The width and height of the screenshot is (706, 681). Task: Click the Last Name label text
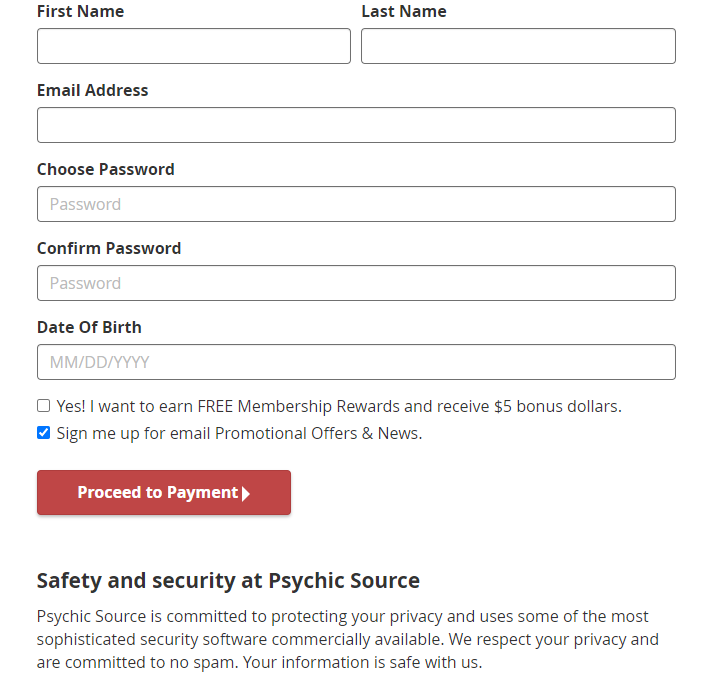[x=404, y=11]
